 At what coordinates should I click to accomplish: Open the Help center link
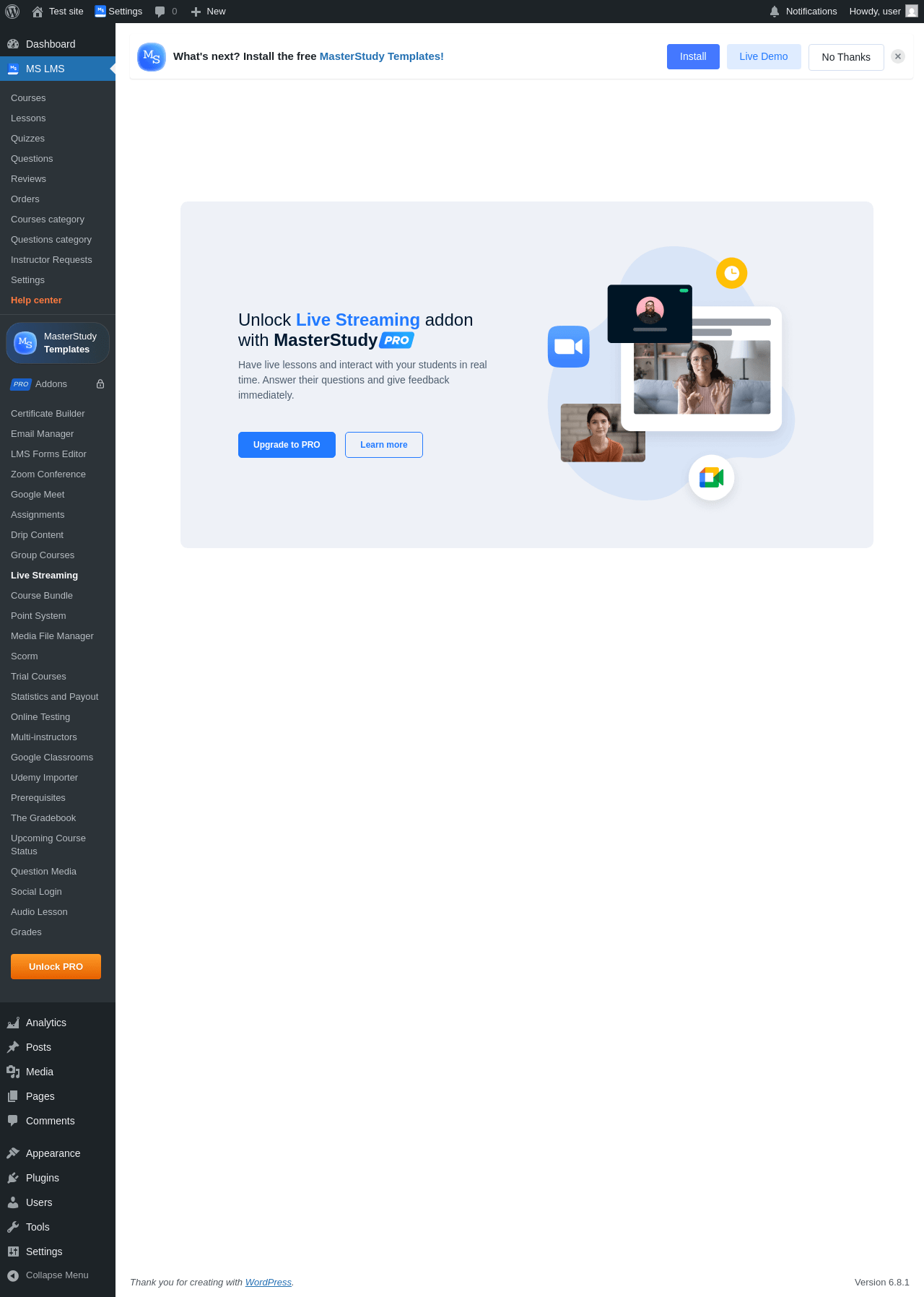pos(36,300)
